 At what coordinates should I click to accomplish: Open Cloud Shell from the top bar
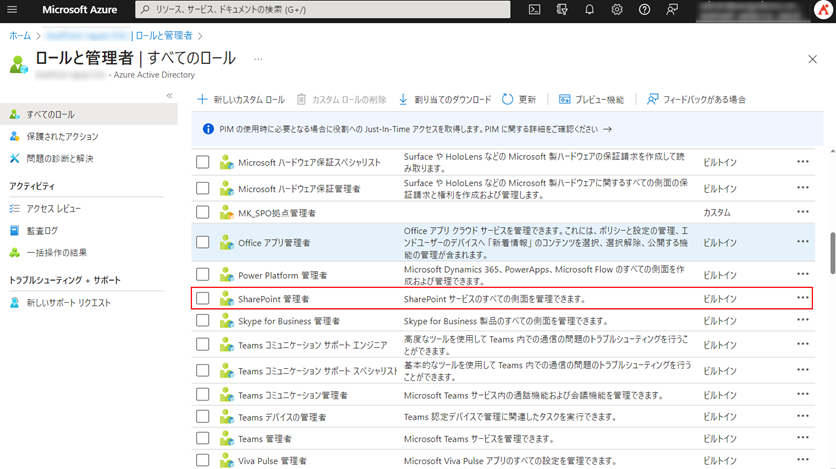pyautogui.click(x=534, y=10)
